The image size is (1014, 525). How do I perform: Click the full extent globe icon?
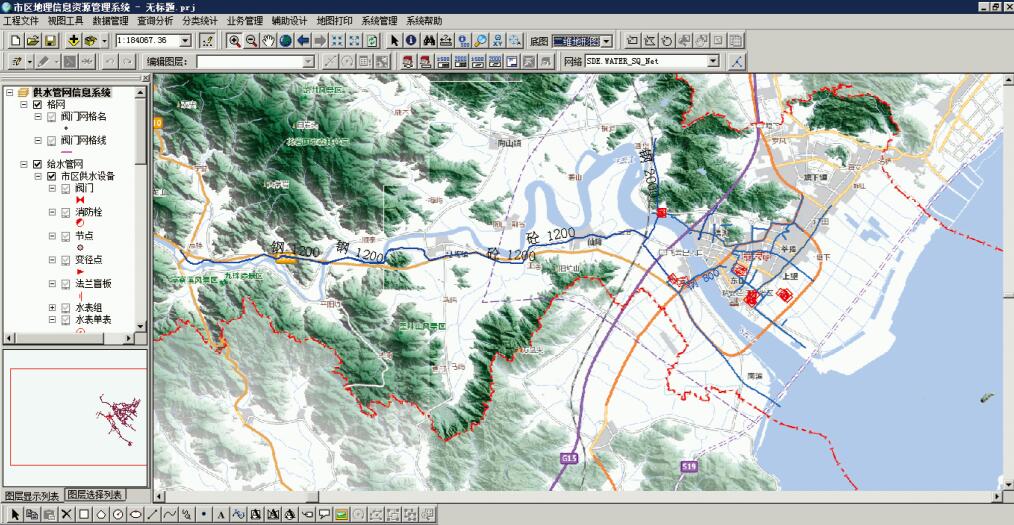tap(285, 41)
